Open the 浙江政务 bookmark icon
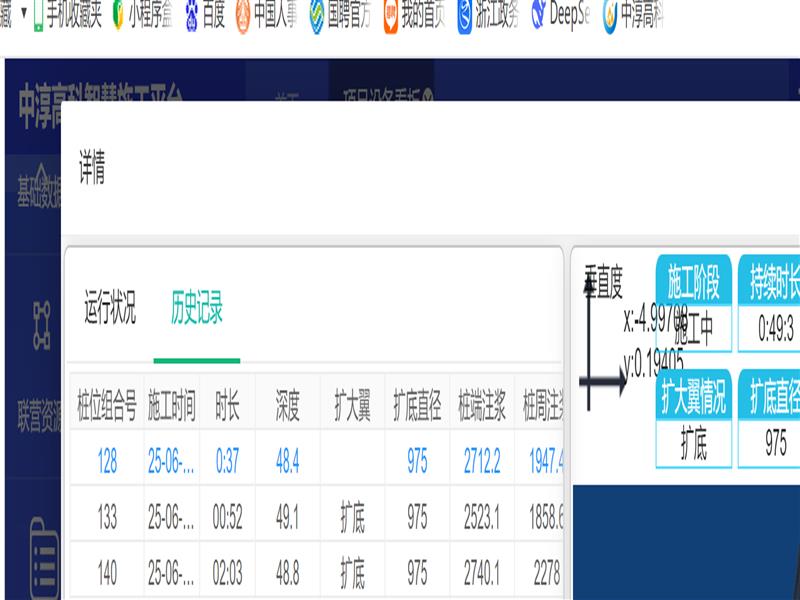Image resolution: width=800 pixels, height=600 pixels. coord(465,16)
